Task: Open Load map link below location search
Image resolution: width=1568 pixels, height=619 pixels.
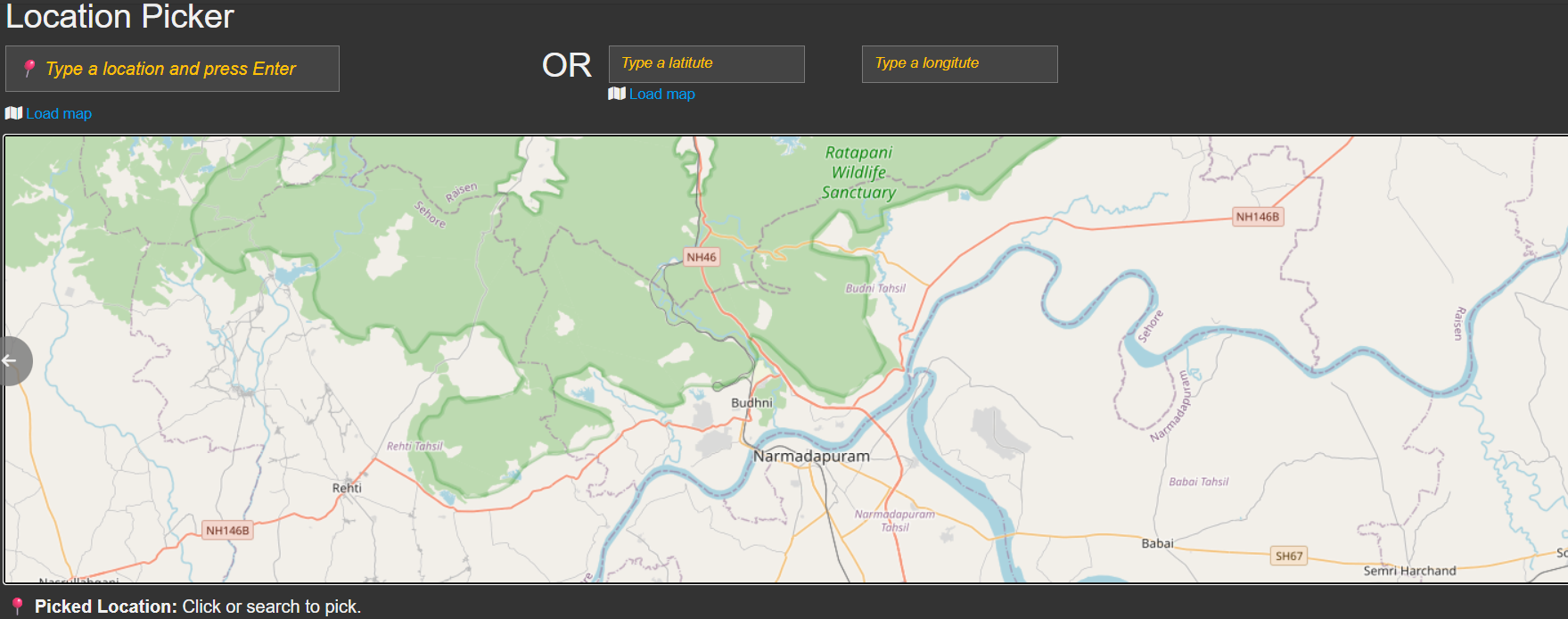Action: [59, 113]
